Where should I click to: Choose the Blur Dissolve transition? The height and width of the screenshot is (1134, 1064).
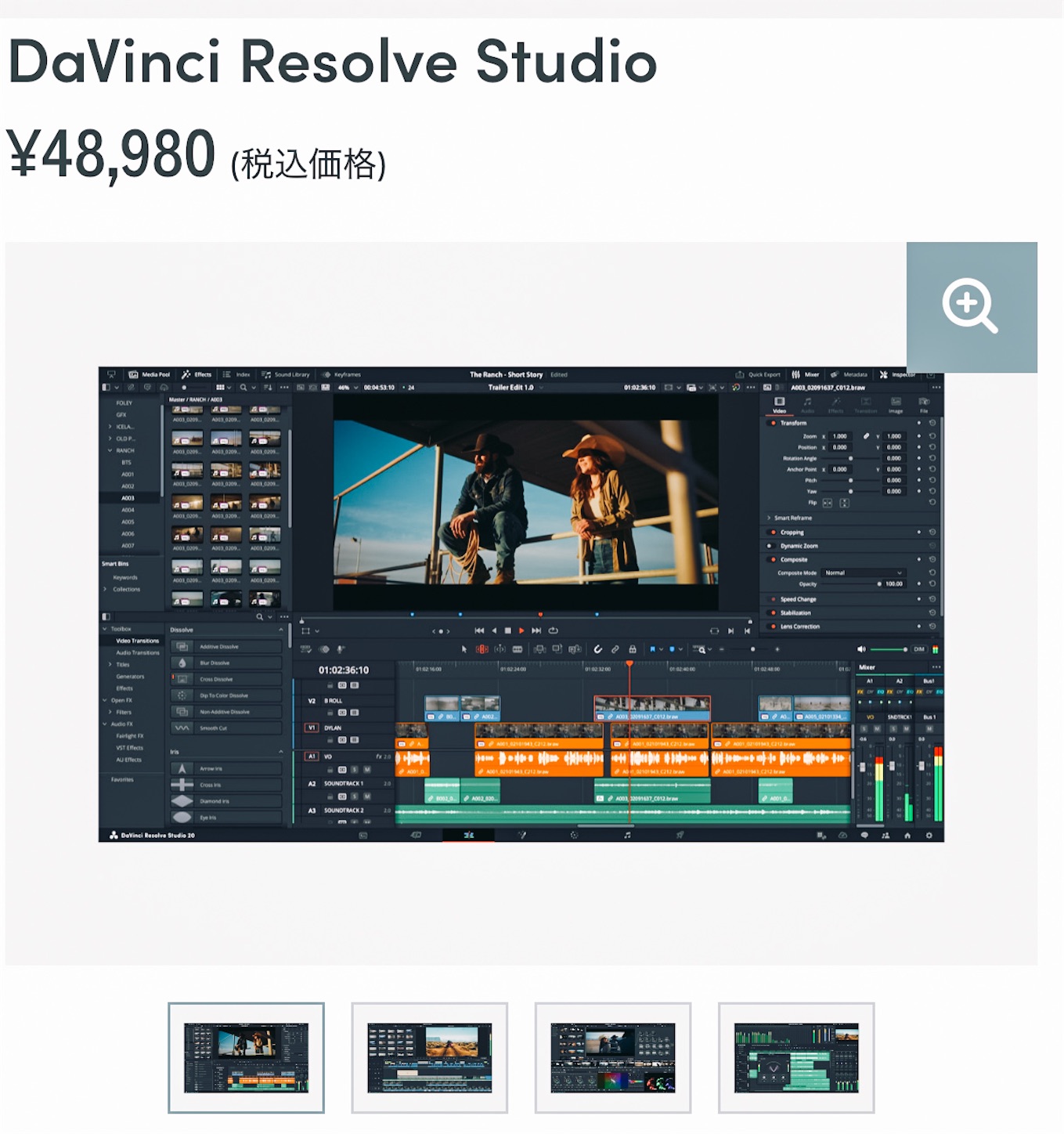[x=226, y=663]
